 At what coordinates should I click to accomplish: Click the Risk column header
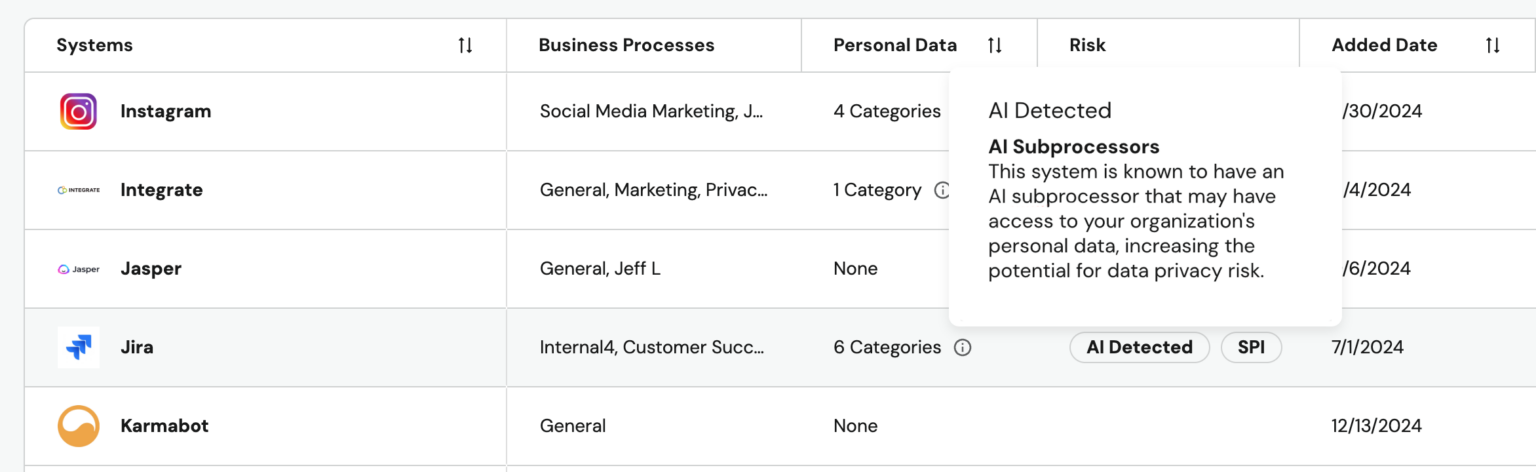pos(1087,45)
